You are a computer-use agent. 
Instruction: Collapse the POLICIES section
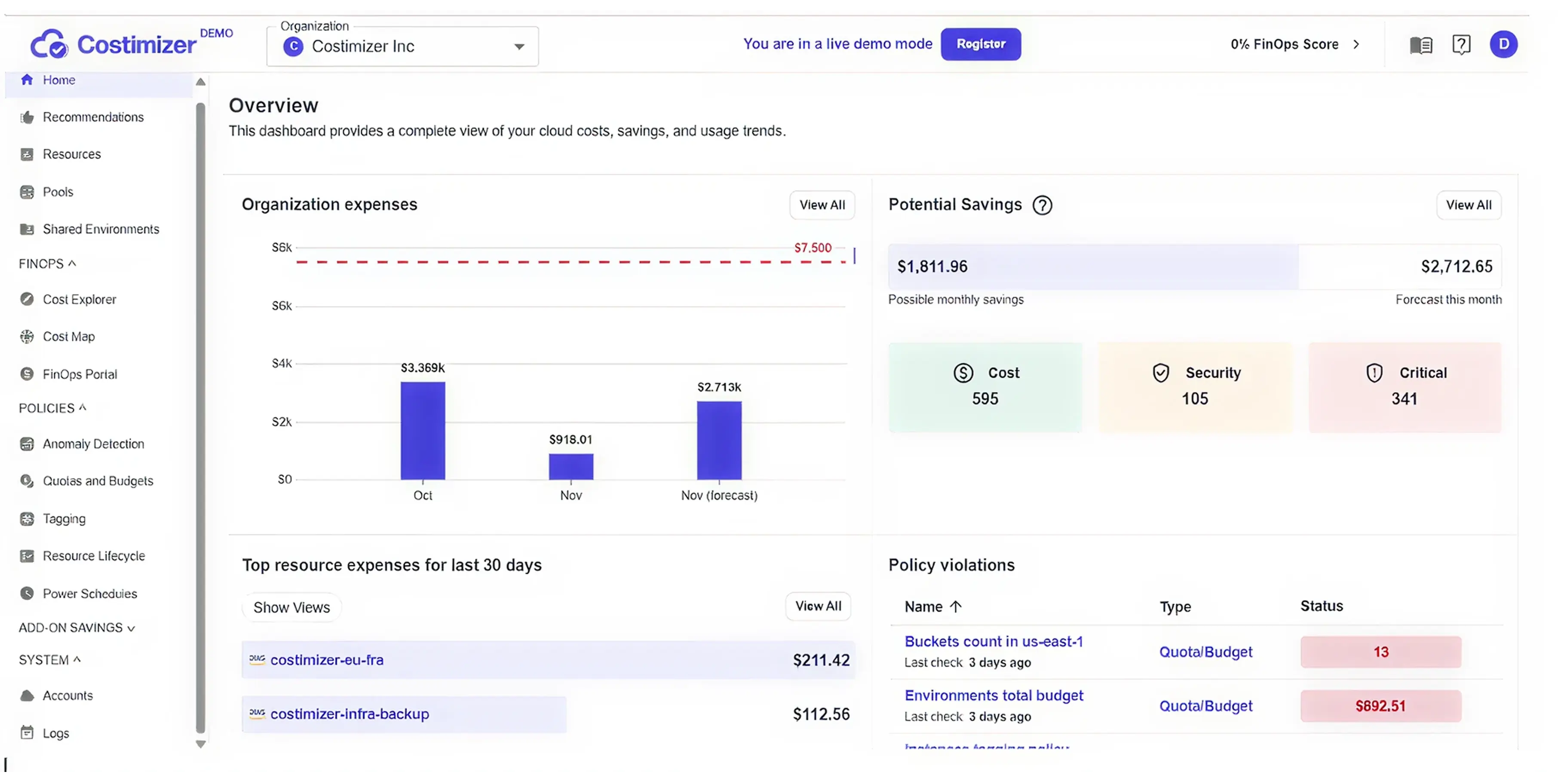(52, 407)
